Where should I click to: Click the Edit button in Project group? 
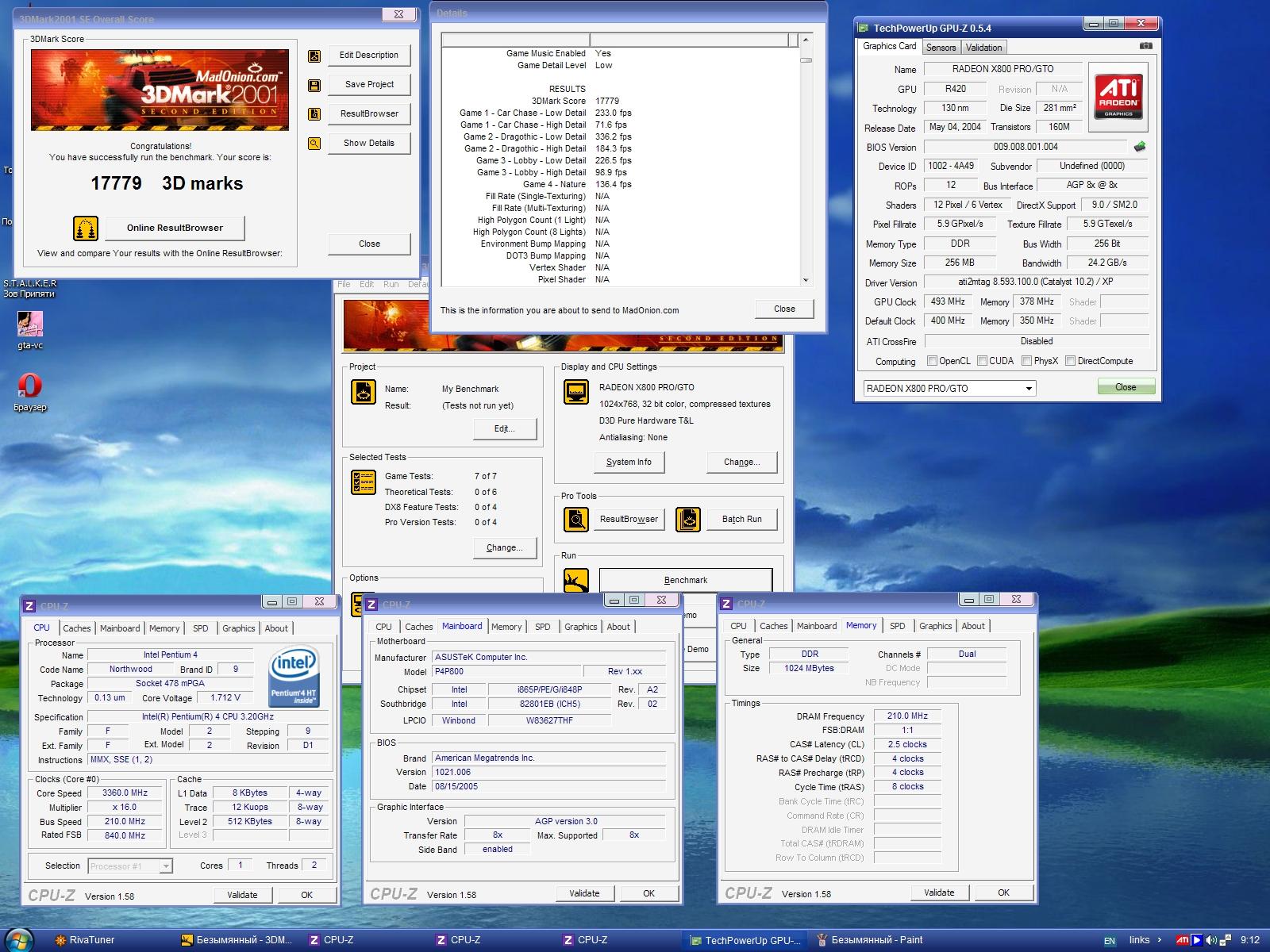point(505,429)
